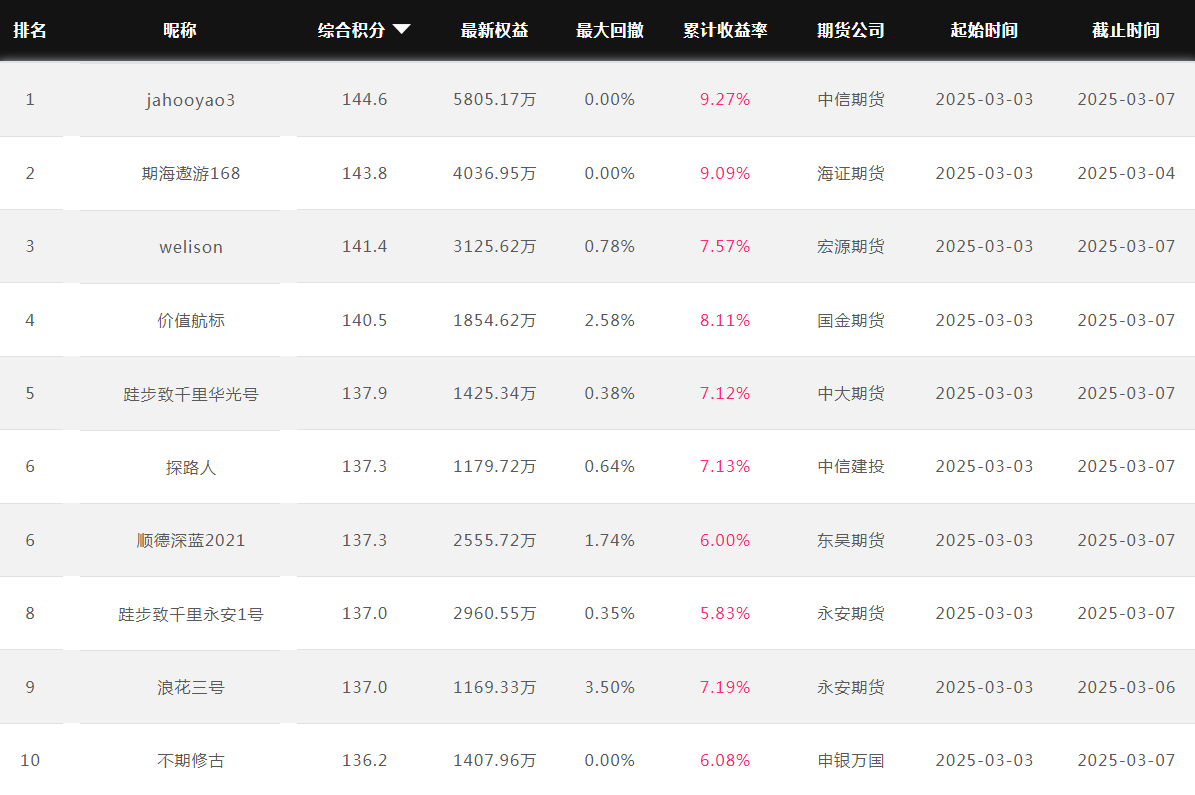Select return rate 9.09%

click(x=725, y=174)
